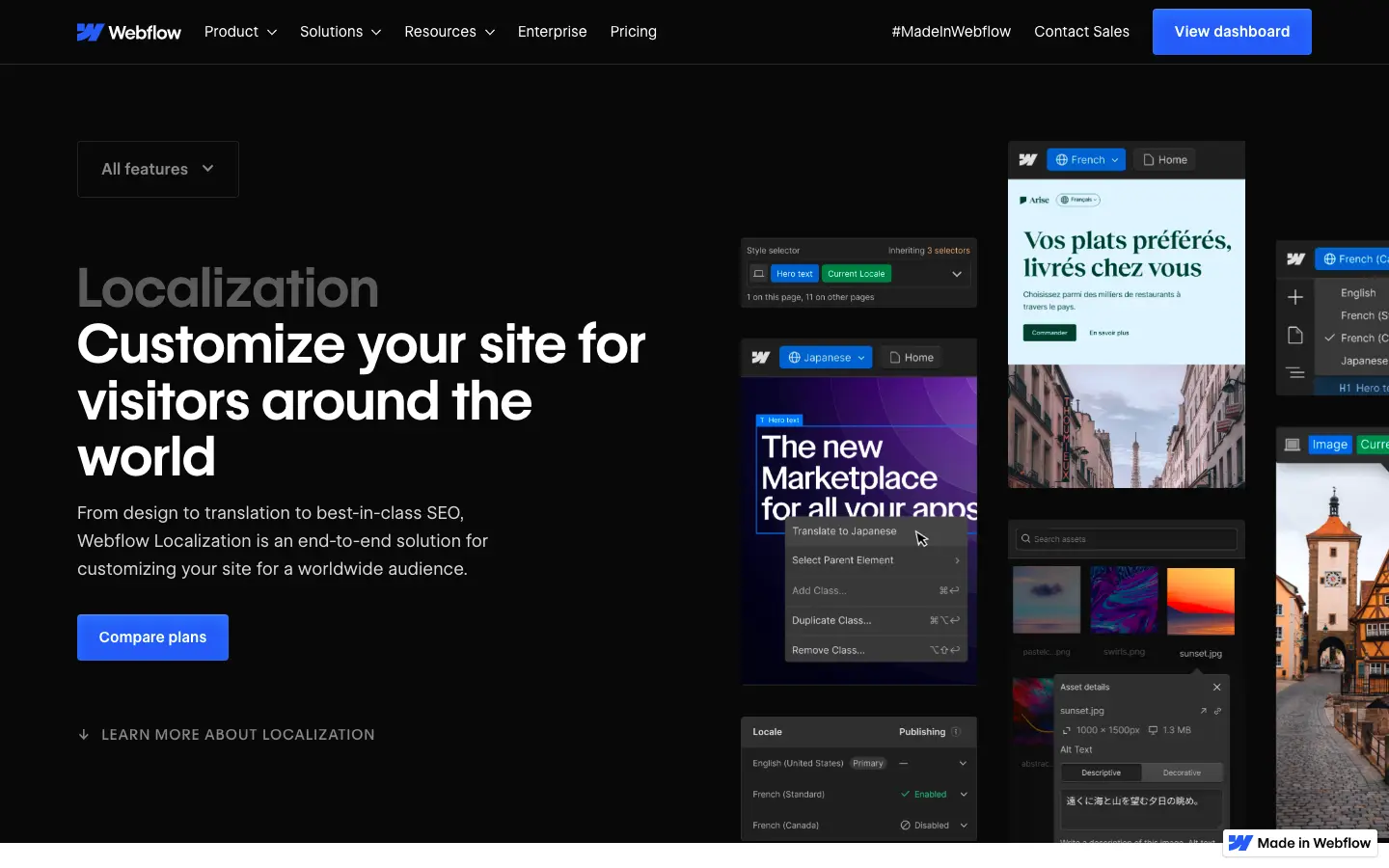Click the Contact Sales link

coord(1081,32)
